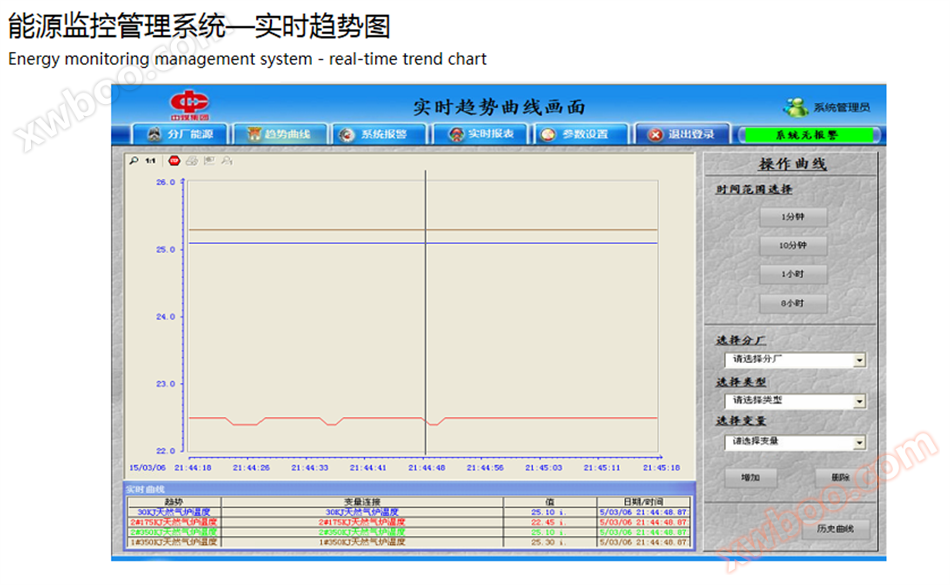Select the 1分钟 time range button
The image size is (950, 585).
792,217
